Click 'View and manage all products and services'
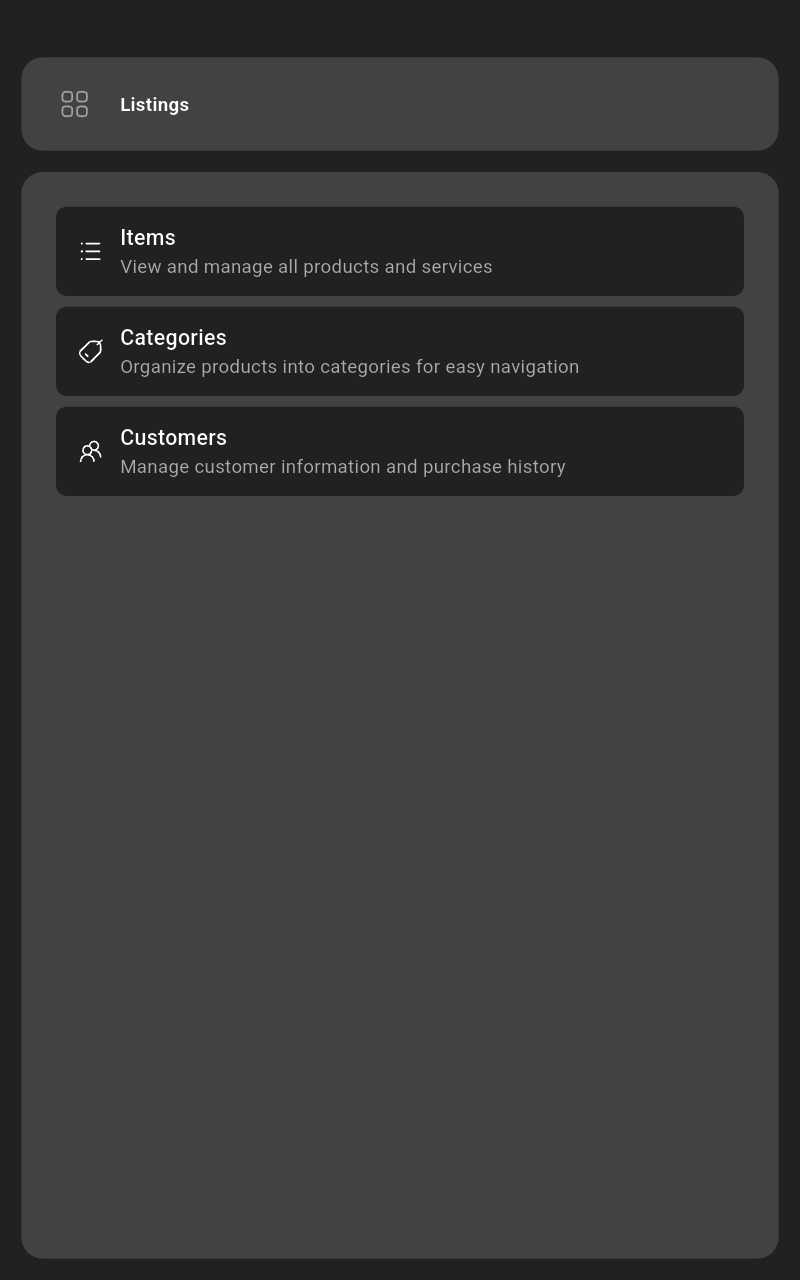This screenshot has width=800, height=1280. (306, 267)
